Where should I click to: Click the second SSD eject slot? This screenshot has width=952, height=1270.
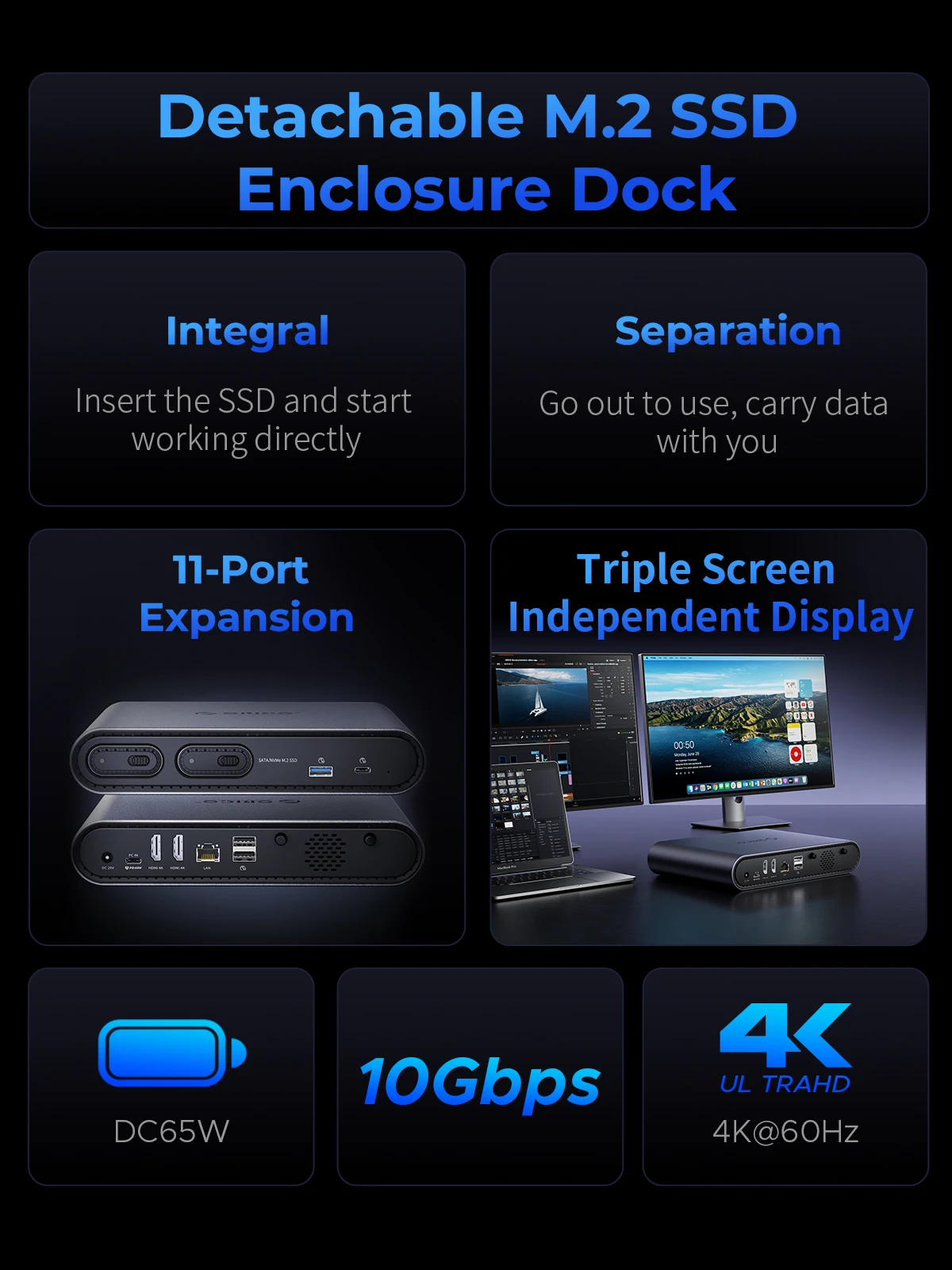(214, 760)
